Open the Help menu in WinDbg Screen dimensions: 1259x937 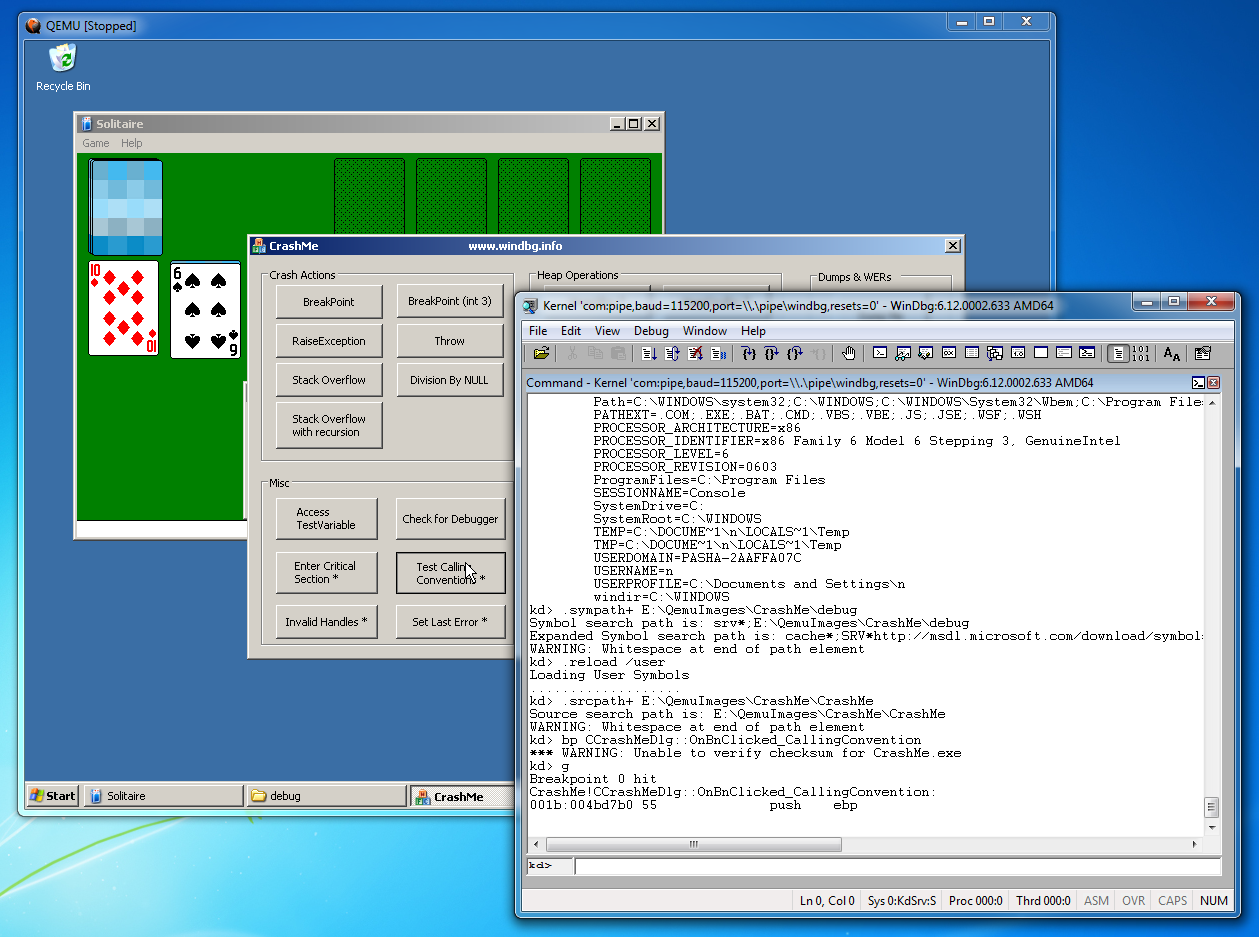[x=753, y=331]
